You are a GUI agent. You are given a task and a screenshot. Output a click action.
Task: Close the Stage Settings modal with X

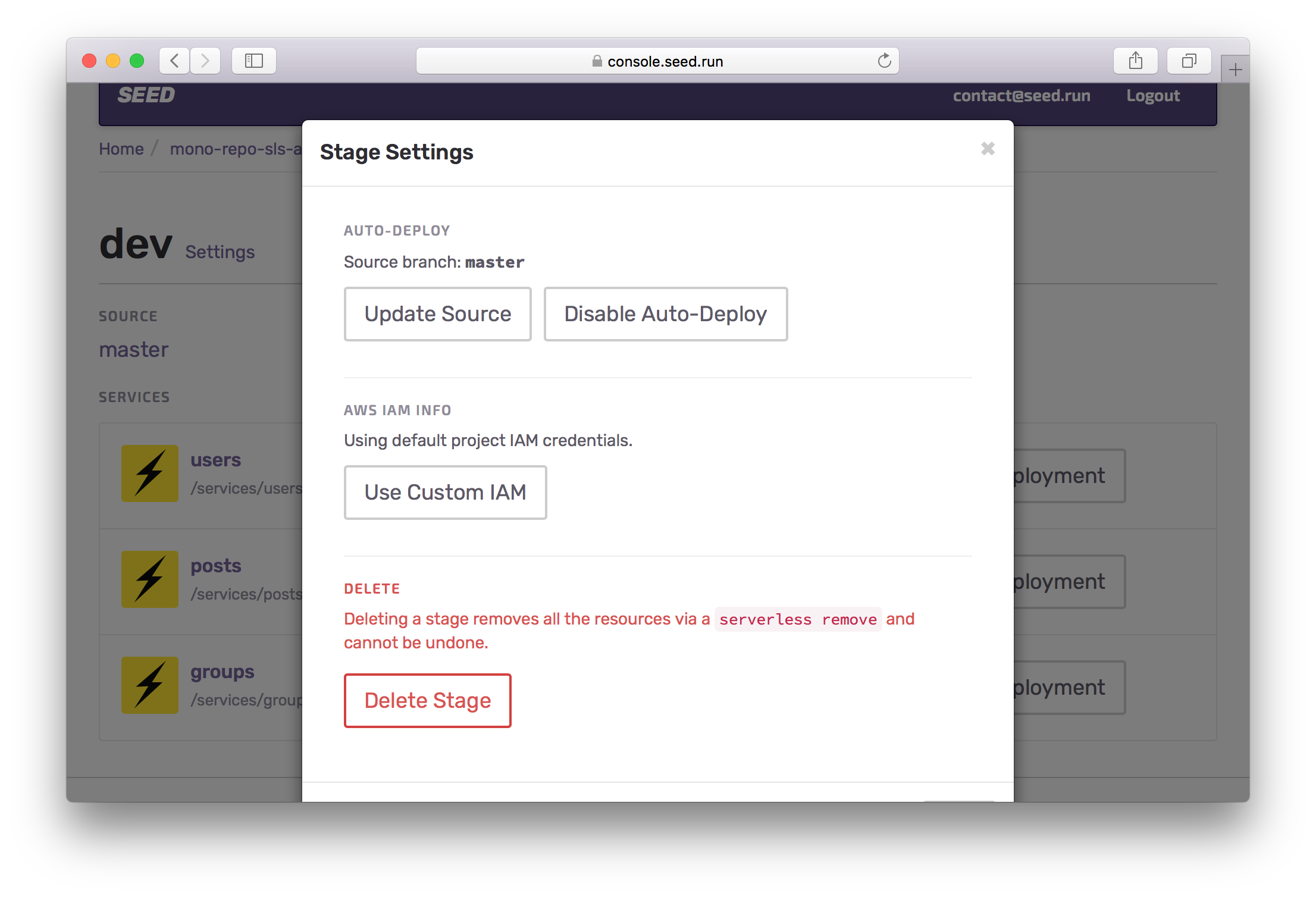pyautogui.click(x=988, y=149)
